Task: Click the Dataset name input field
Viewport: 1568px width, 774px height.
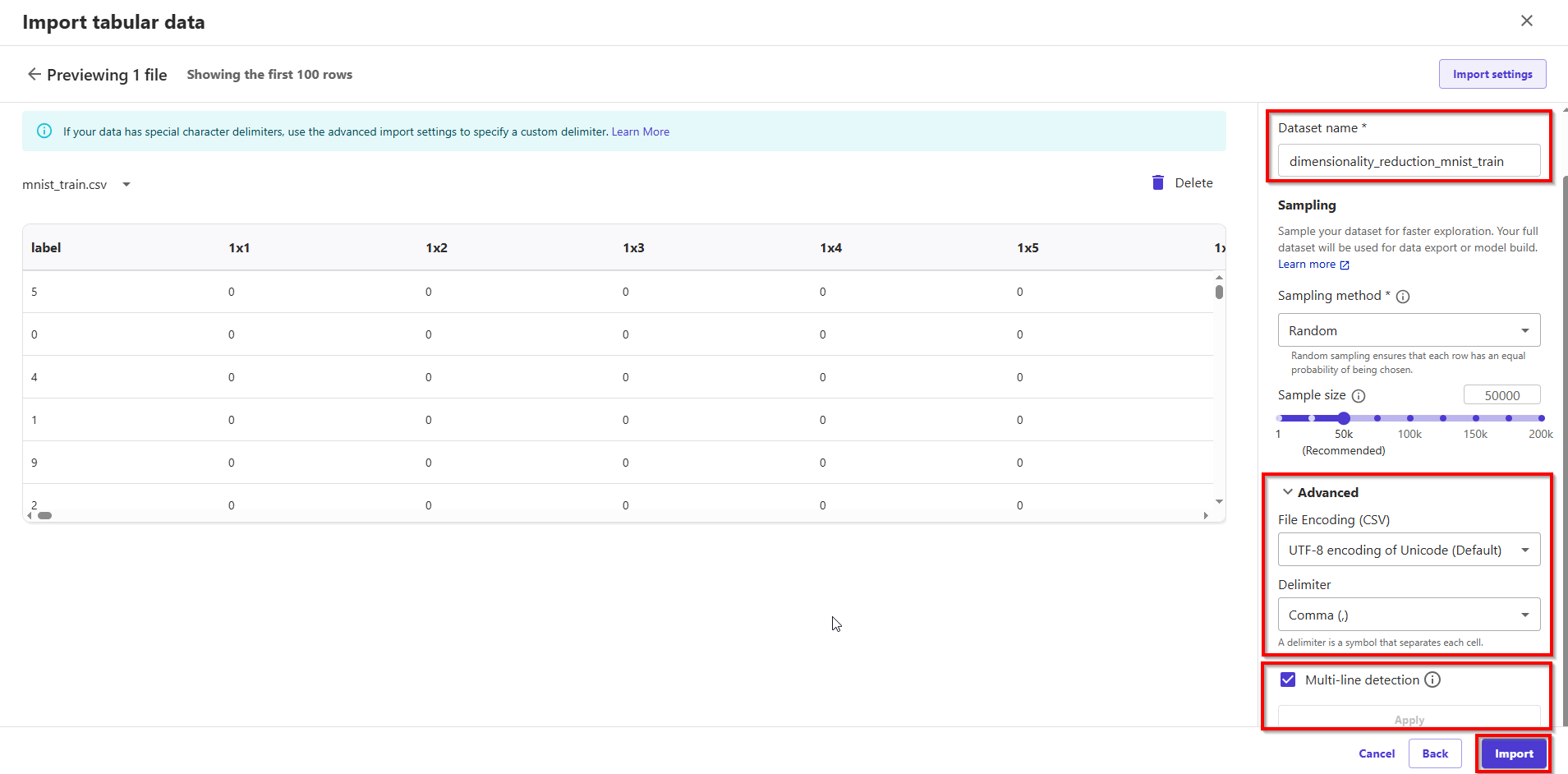Action: click(1409, 161)
